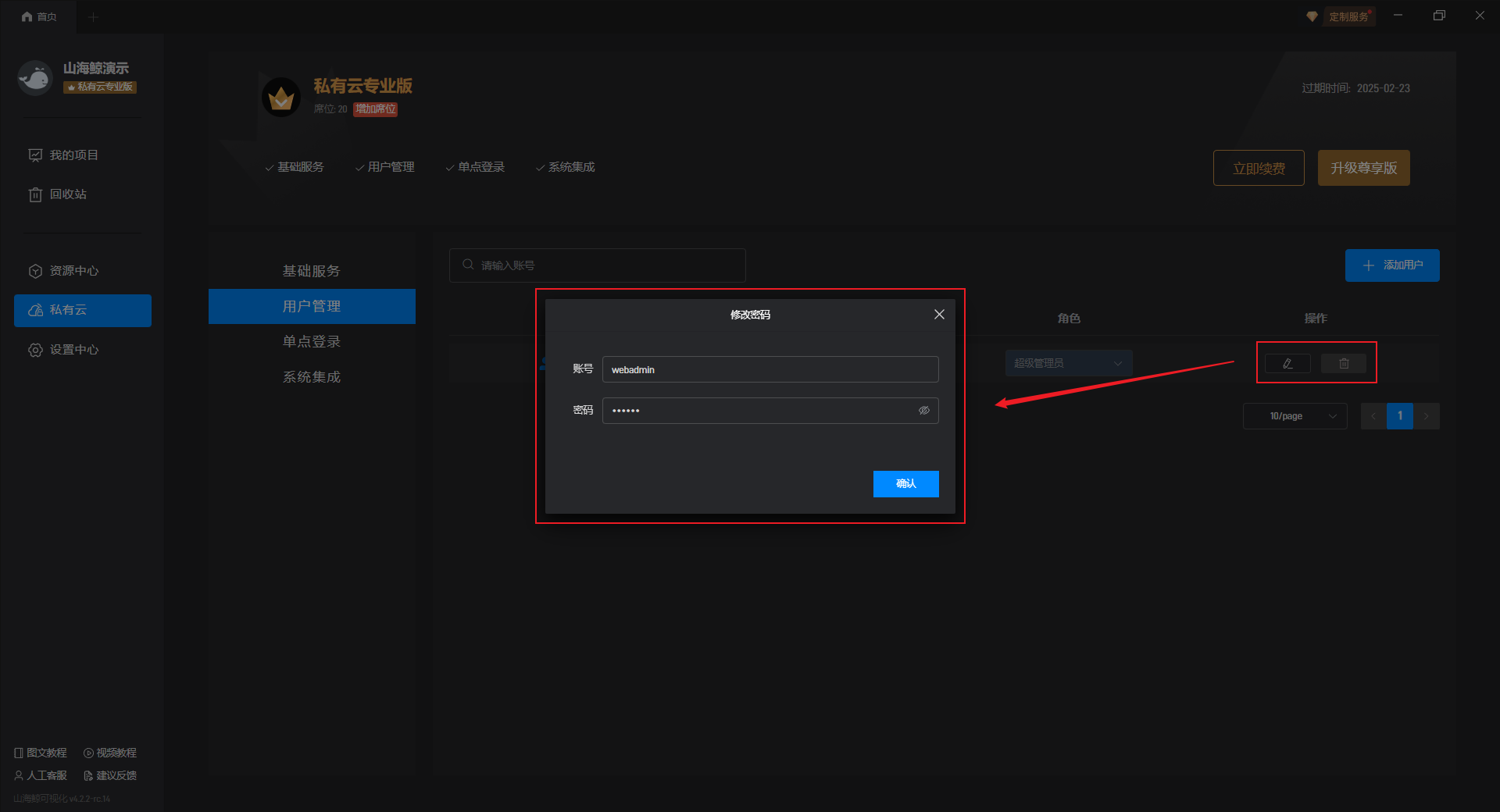This screenshot has width=1500, height=812.
Task: Restore down the application window
Action: click(1439, 16)
